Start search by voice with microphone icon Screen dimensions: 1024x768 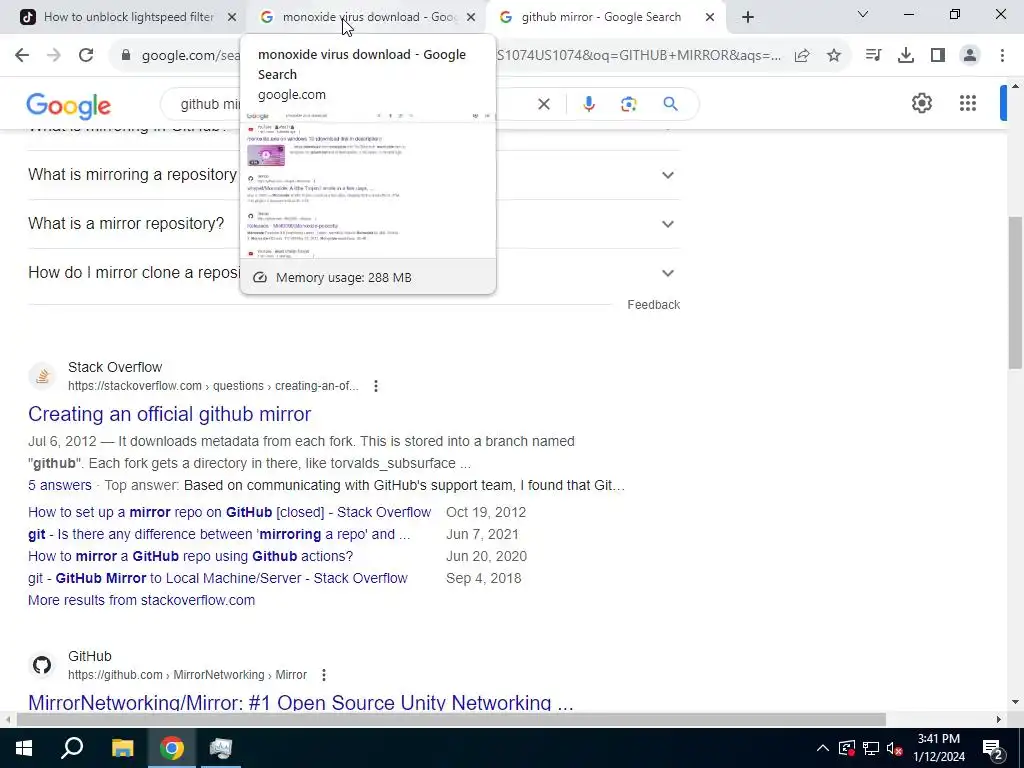pos(588,104)
